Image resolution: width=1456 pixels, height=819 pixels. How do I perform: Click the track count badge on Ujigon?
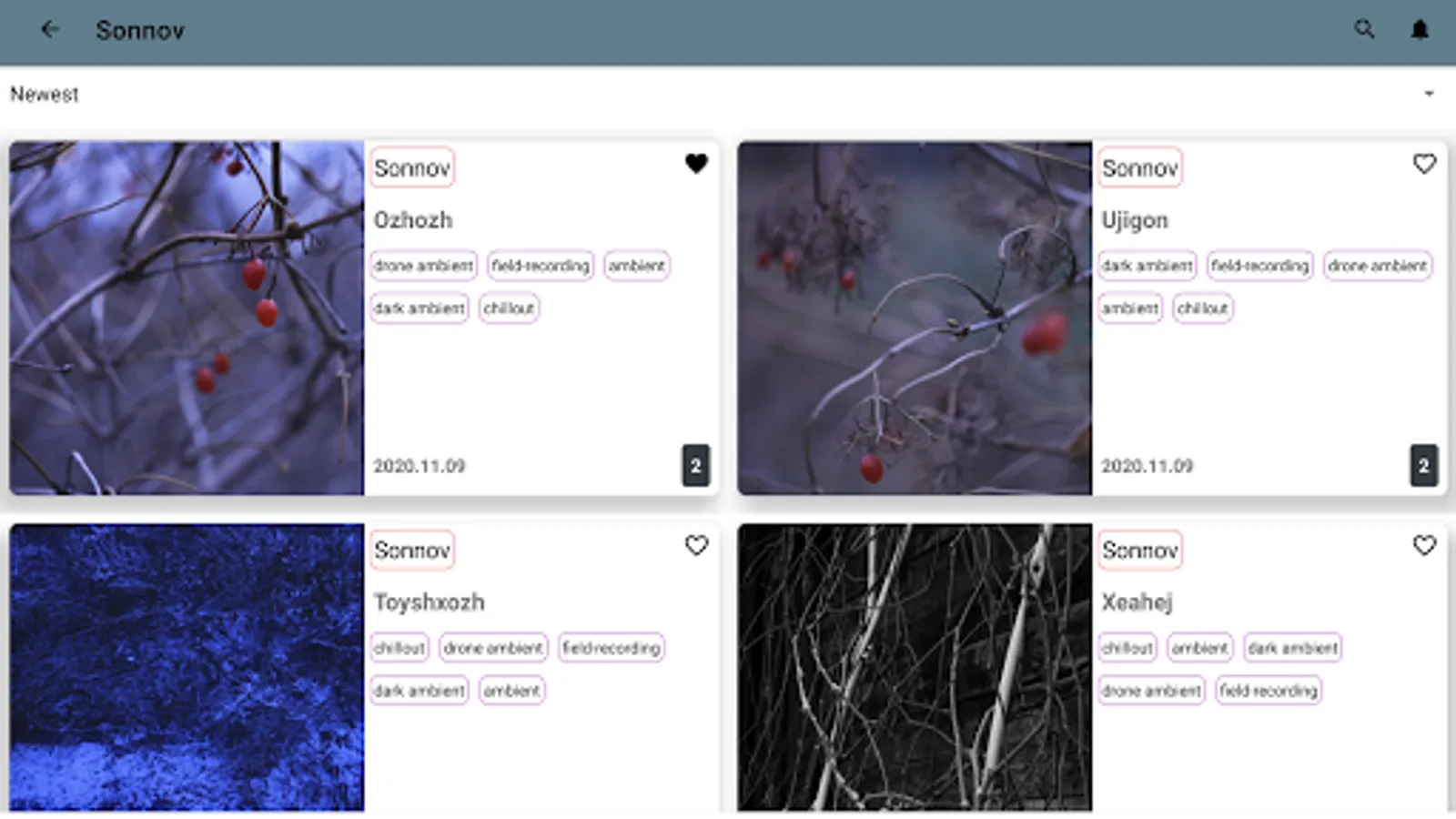coord(1424,466)
